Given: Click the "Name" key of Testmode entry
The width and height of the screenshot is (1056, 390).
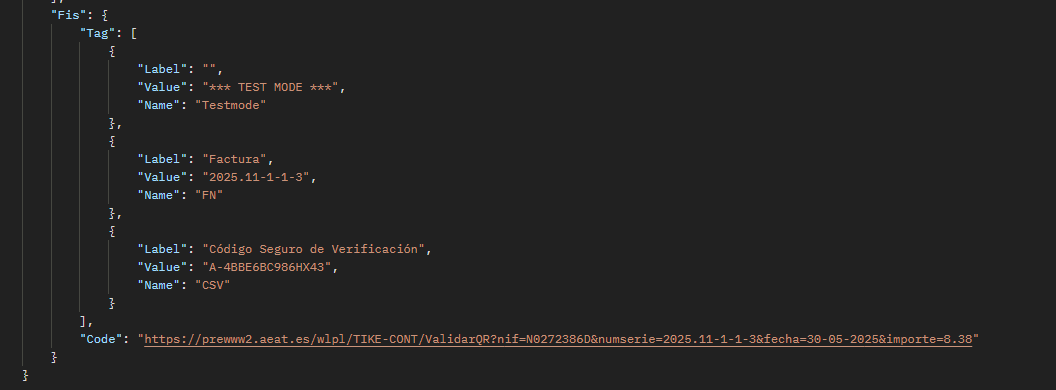Looking at the screenshot, I should click(159, 105).
